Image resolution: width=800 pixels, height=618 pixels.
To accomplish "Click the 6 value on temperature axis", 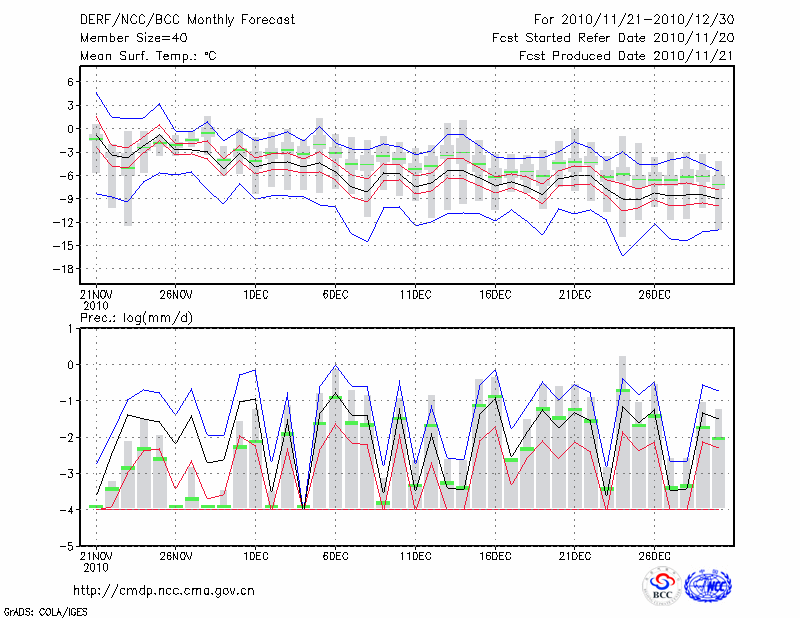I will tap(70, 82).
